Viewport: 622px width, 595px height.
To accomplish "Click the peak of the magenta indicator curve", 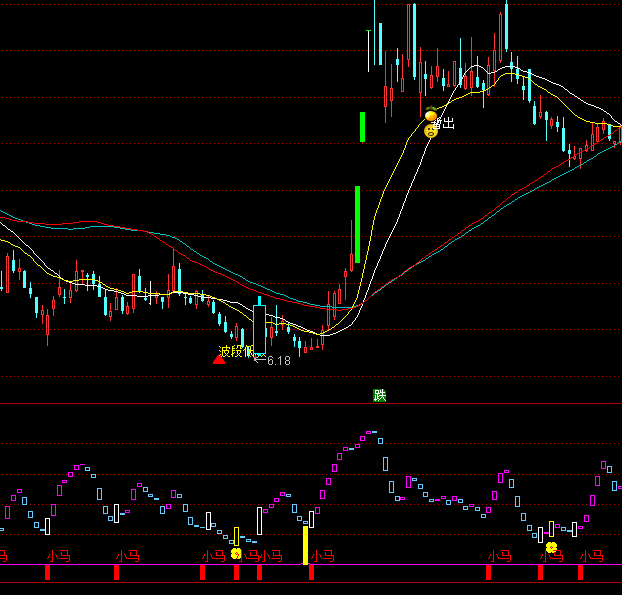I will click(x=374, y=432).
